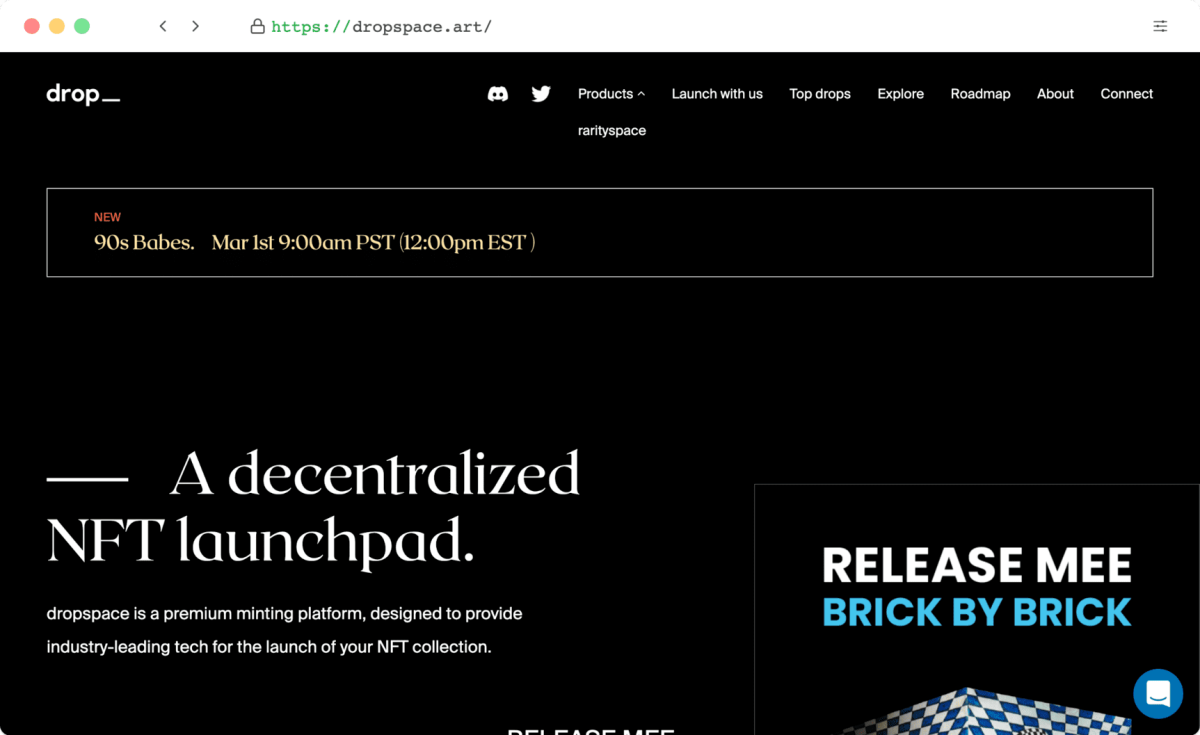Open the Release Mee Brick by Brick image
The width and height of the screenshot is (1200, 735).
coord(976,610)
